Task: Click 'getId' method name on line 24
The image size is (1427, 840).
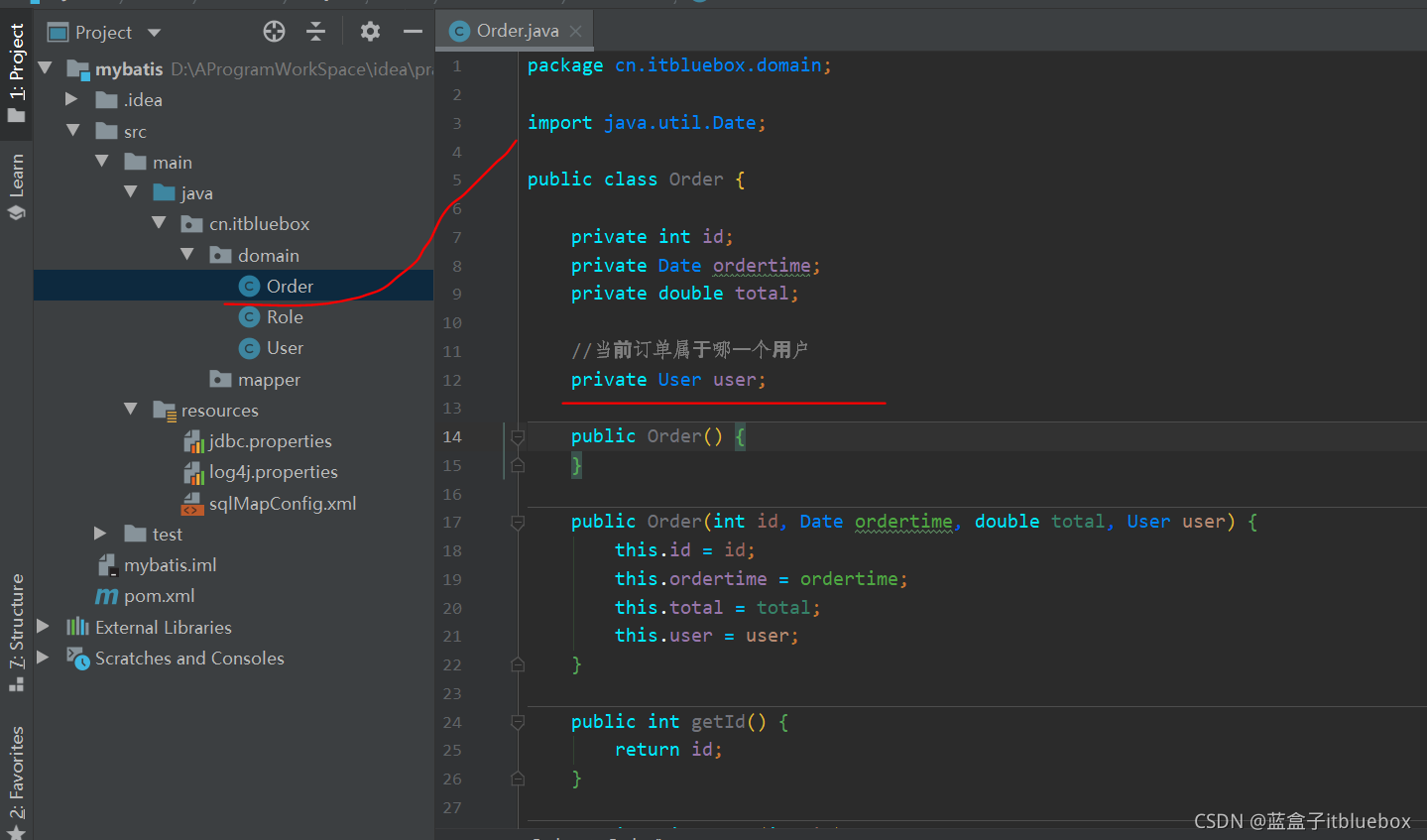Action: click(718, 722)
